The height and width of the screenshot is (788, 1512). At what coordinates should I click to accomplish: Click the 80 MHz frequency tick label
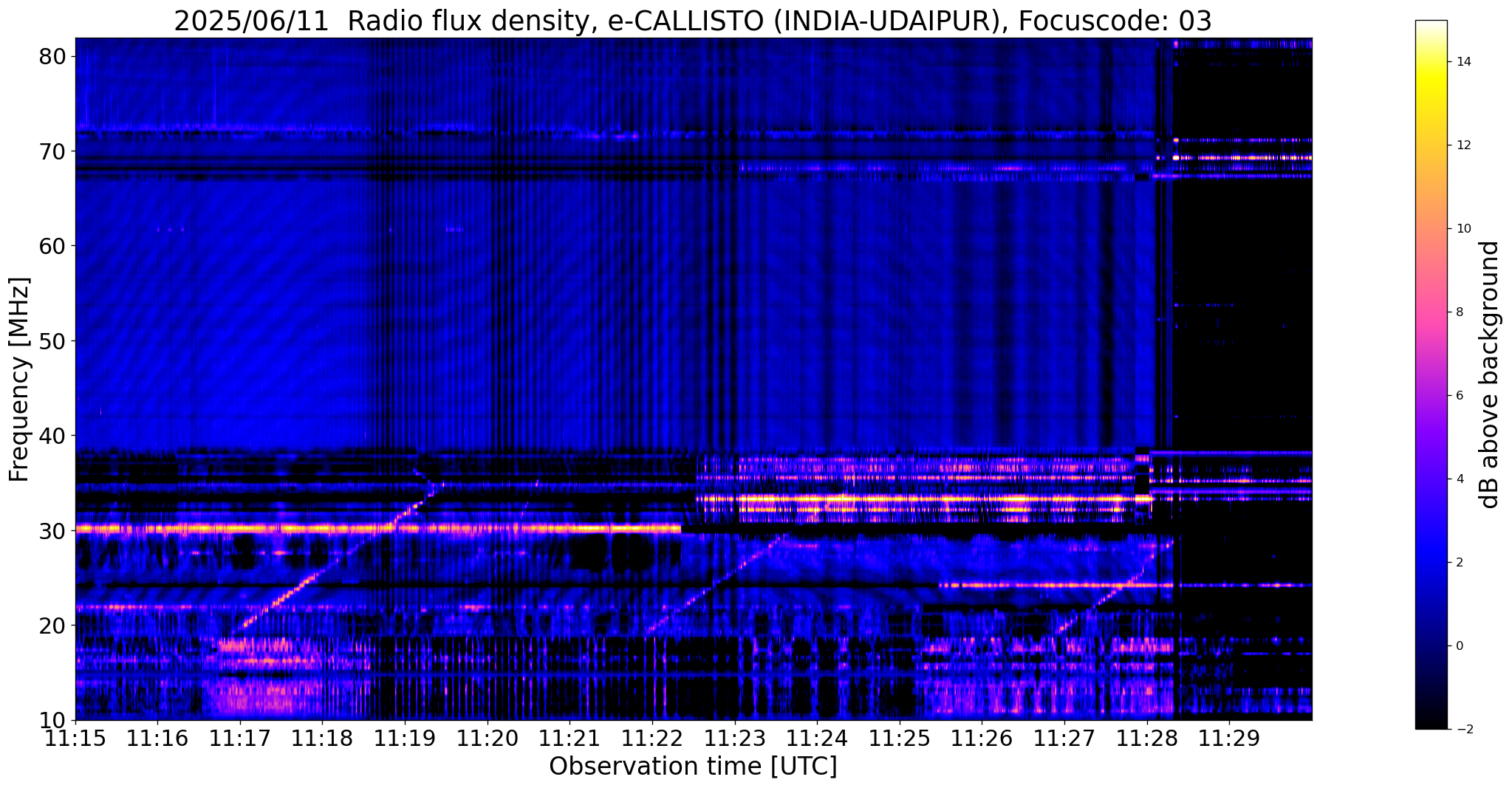(x=52, y=56)
